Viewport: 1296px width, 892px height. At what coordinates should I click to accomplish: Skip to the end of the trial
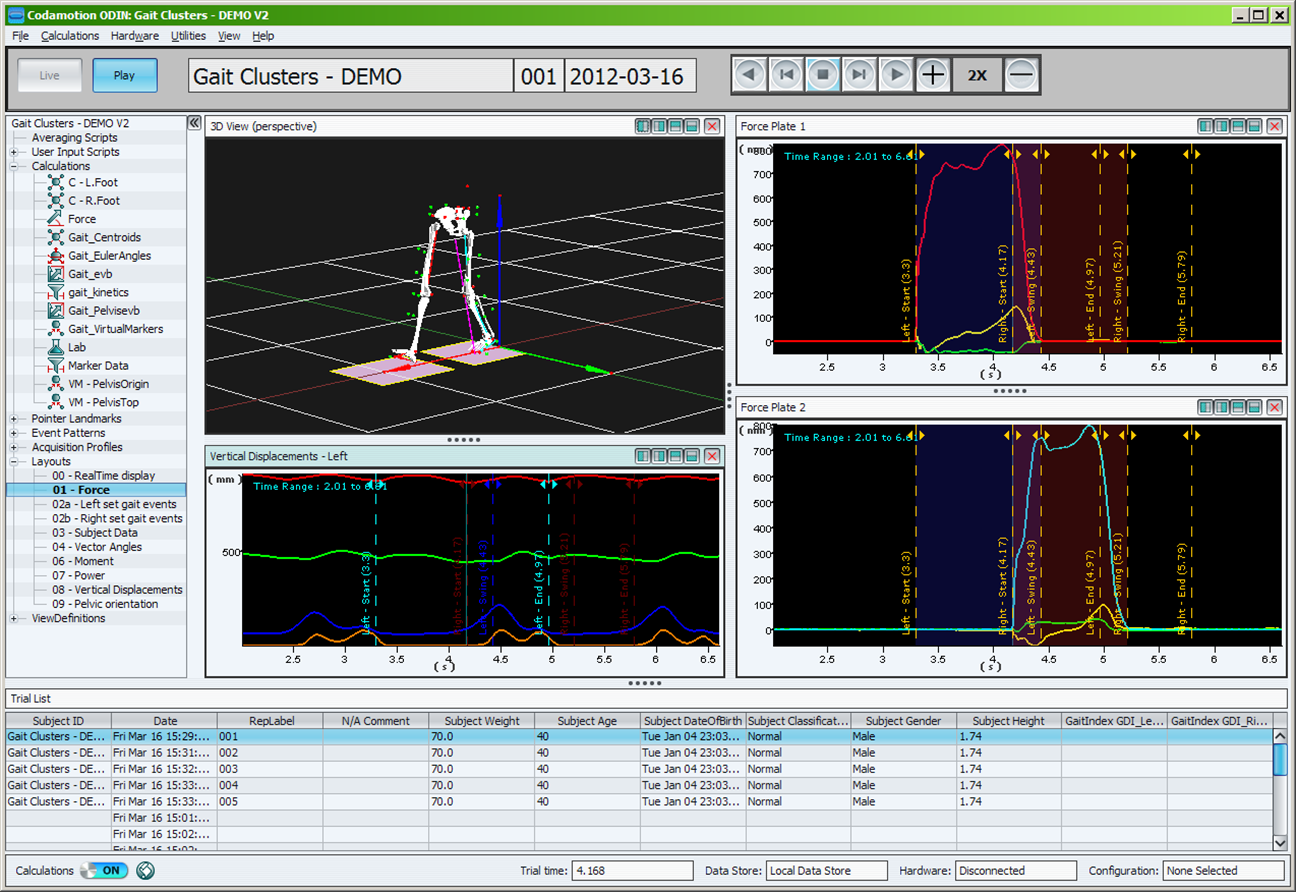point(860,75)
